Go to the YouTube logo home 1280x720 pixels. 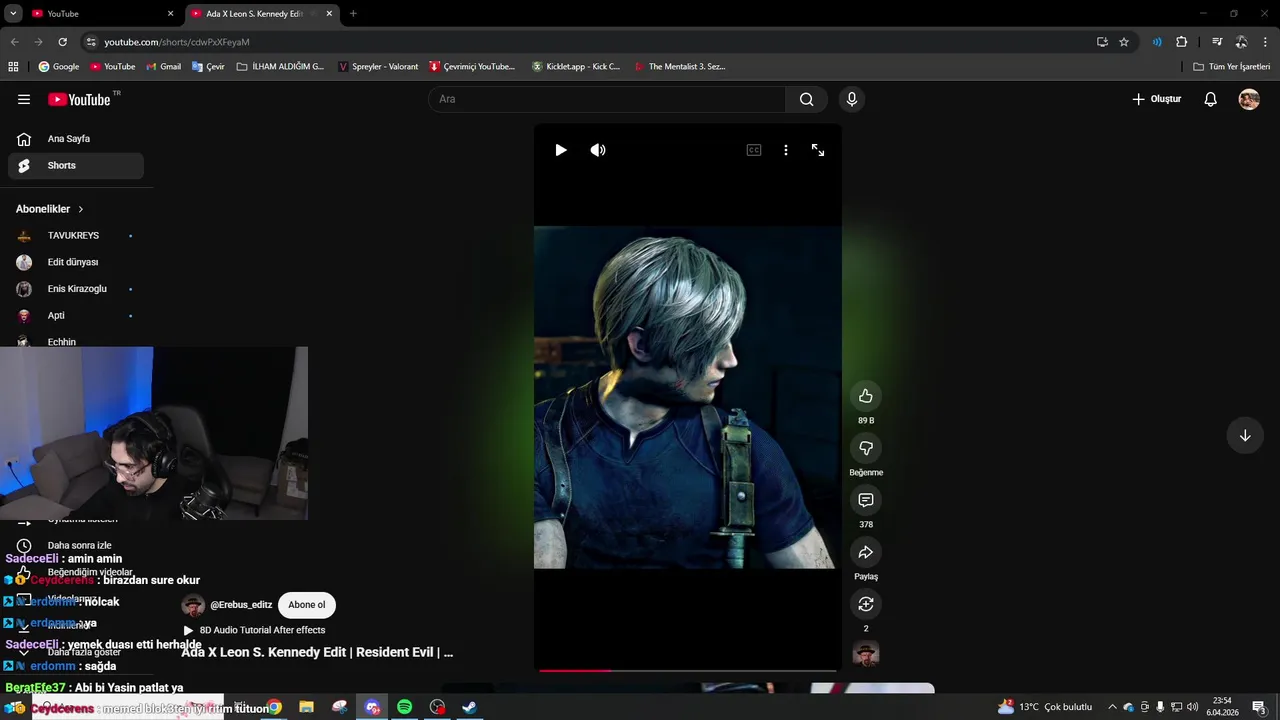point(80,99)
